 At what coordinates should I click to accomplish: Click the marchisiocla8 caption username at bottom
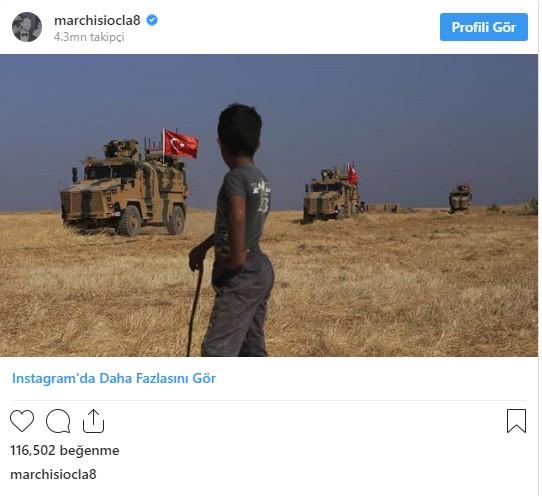click(53, 474)
